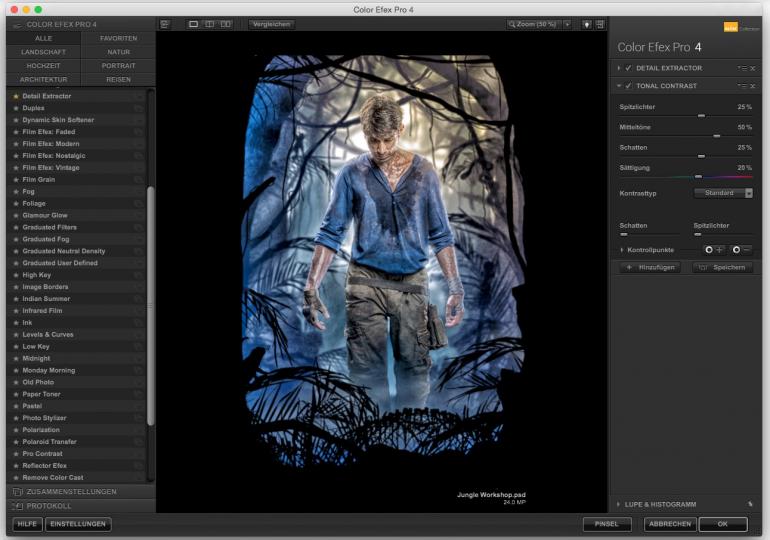
Task: Remove the Tonal Contrast filter with X
Action: coord(753,86)
